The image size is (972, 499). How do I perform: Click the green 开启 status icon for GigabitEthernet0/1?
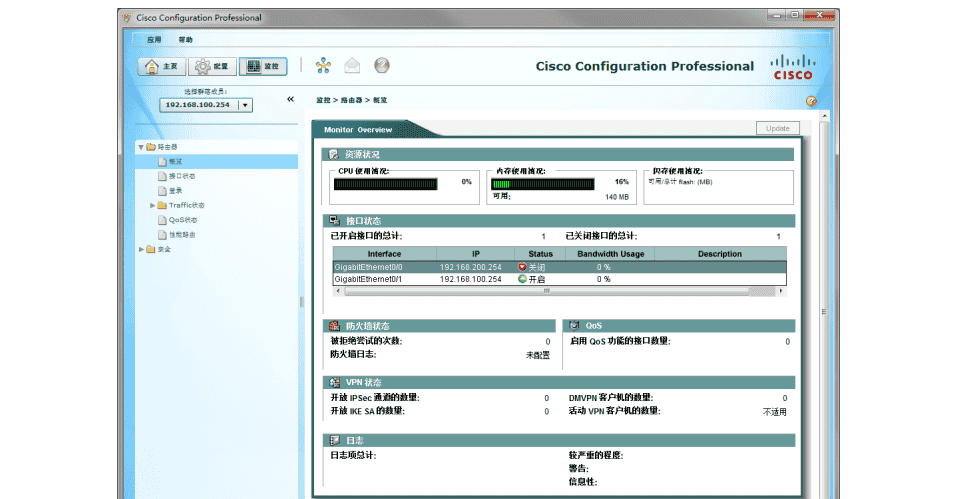(x=522, y=279)
